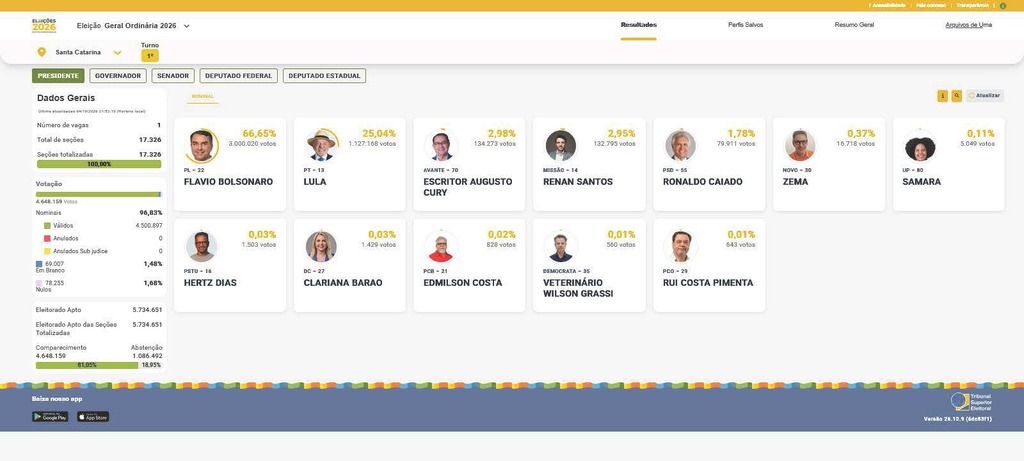Click the 100,00% seções totalizadas progress bar
Screen dimensions: 1024x461
point(99,164)
